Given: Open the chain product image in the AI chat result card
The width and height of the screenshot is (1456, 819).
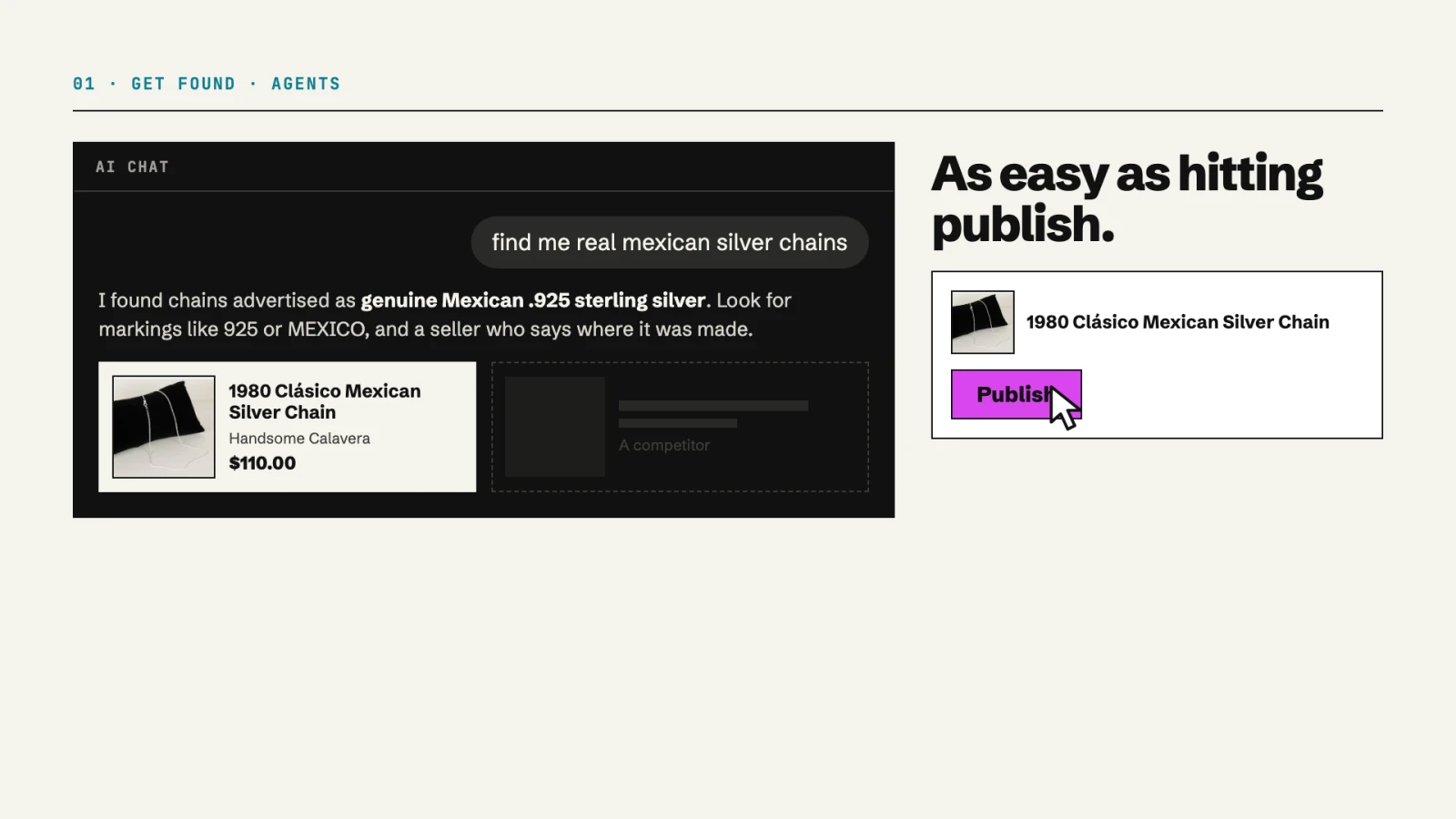Looking at the screenshot, I should point(164,427).
